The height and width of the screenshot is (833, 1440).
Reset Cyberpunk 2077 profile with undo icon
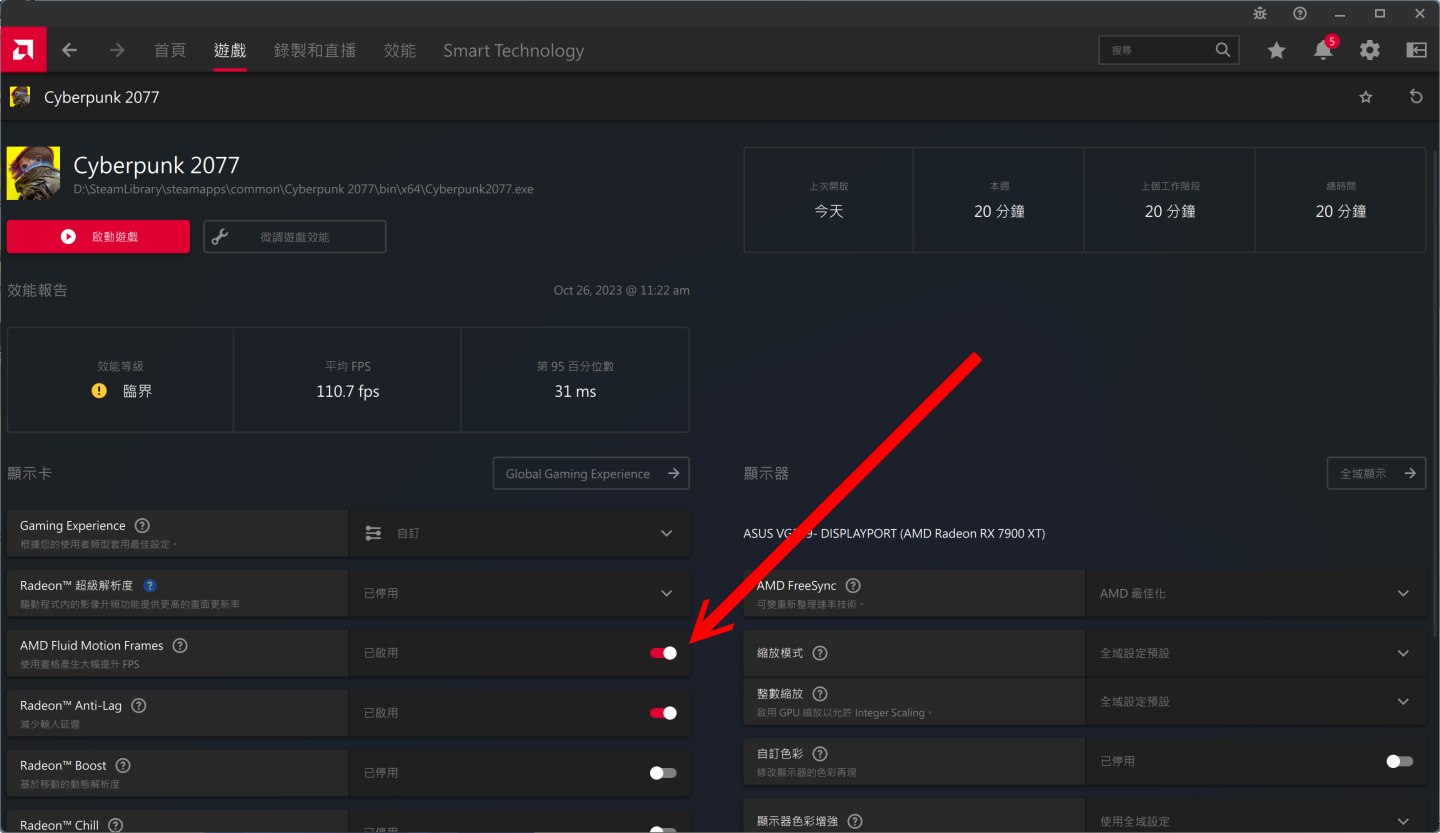1416,97
